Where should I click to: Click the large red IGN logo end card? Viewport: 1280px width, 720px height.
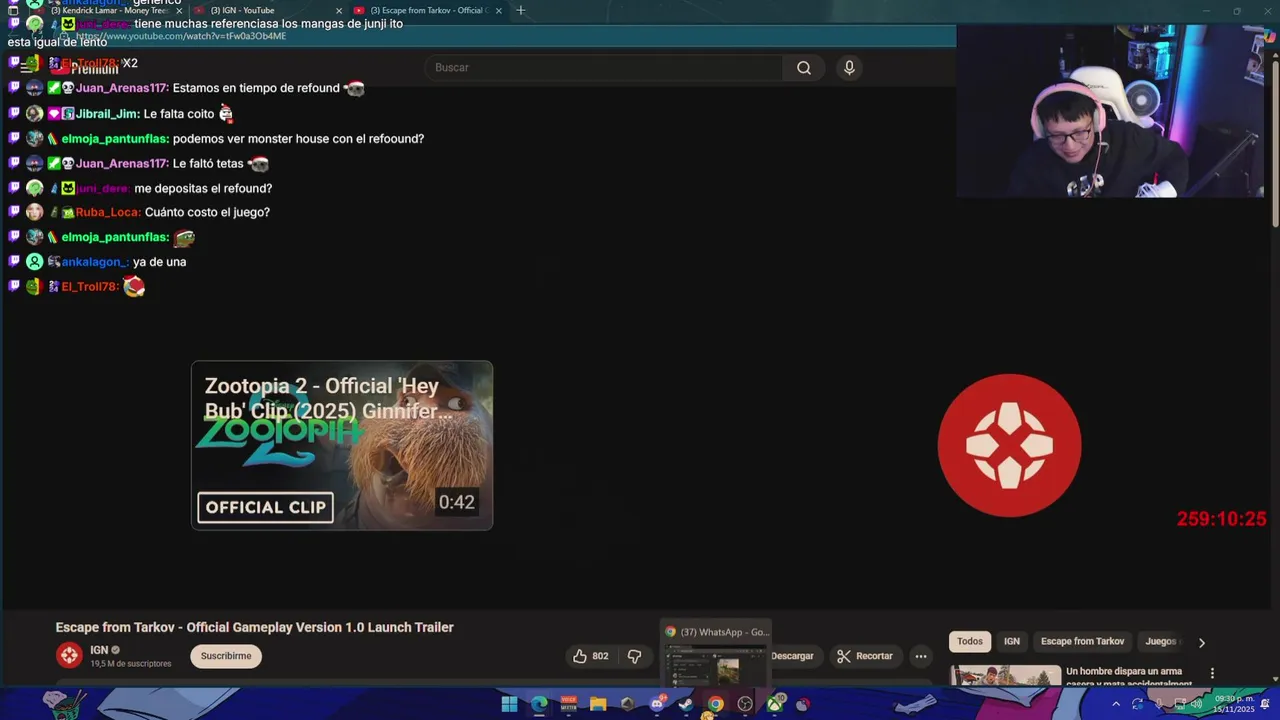point(1009,445)
